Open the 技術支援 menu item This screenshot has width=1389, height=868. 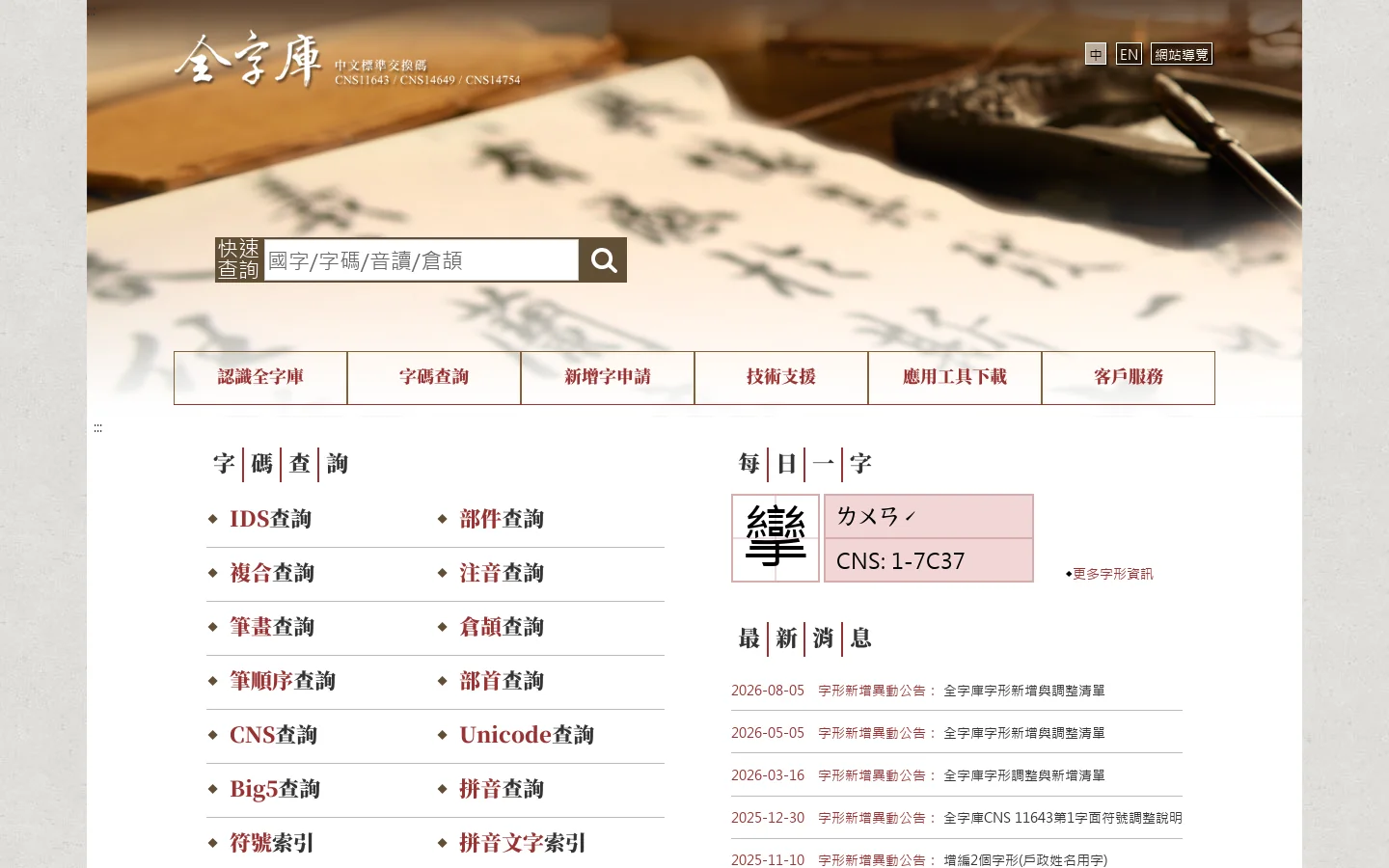[781, 377]
